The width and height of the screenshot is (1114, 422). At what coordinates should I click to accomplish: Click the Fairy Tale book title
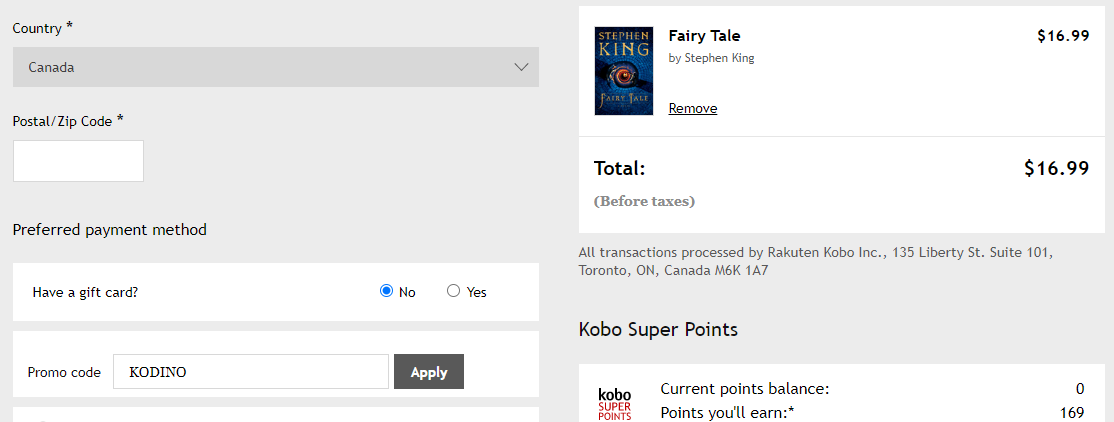704,36
